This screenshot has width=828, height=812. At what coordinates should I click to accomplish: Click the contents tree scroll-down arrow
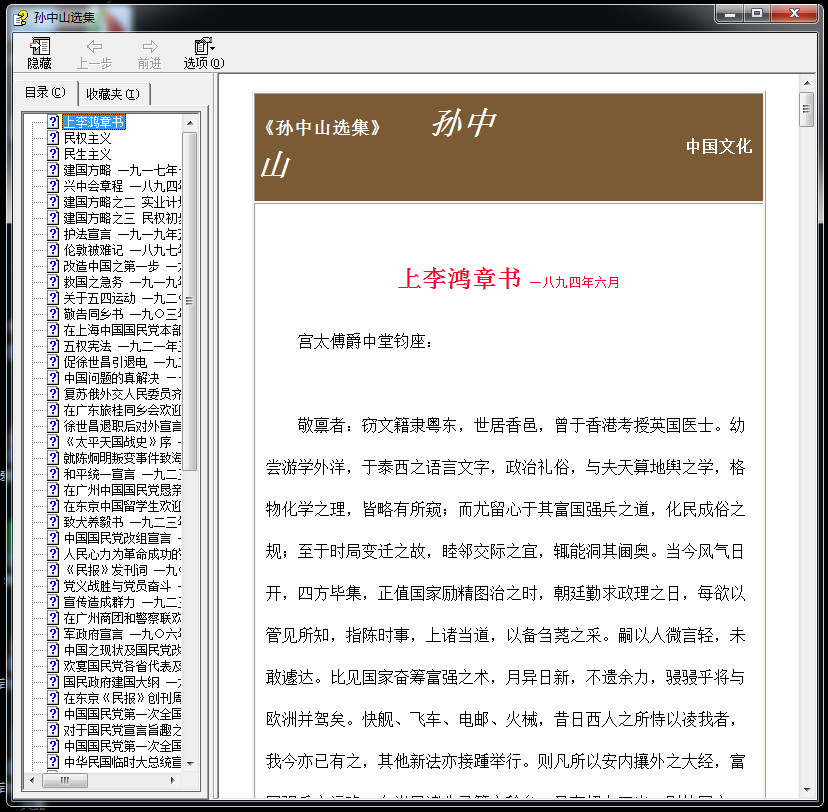190,763
